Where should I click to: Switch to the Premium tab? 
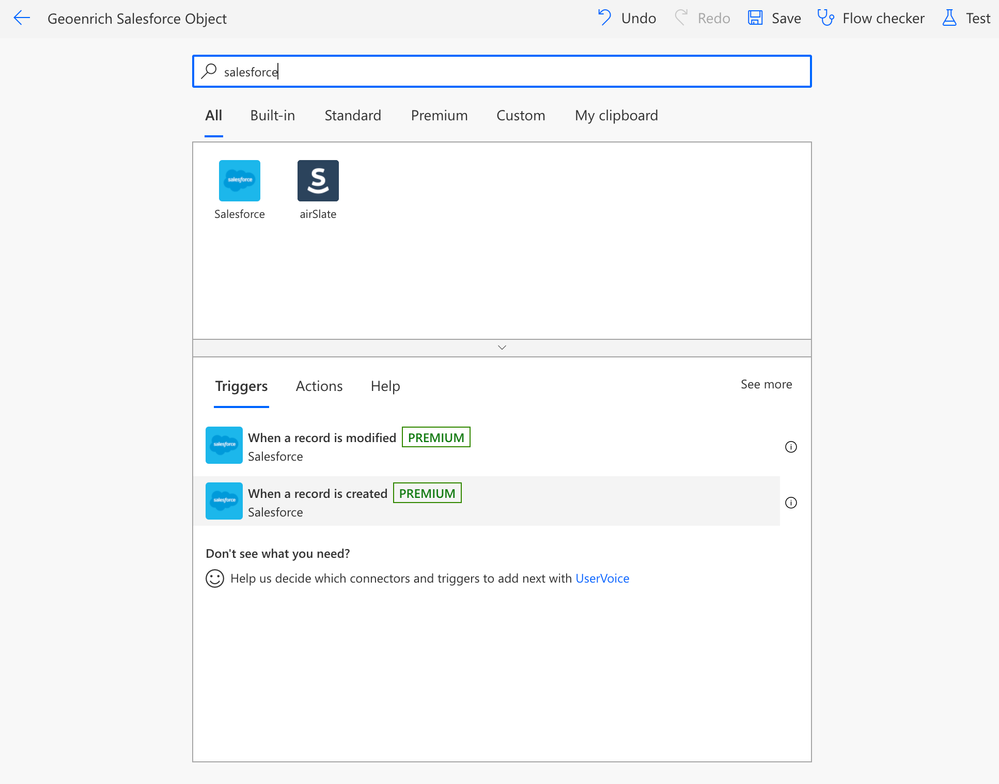pos(439,116)
